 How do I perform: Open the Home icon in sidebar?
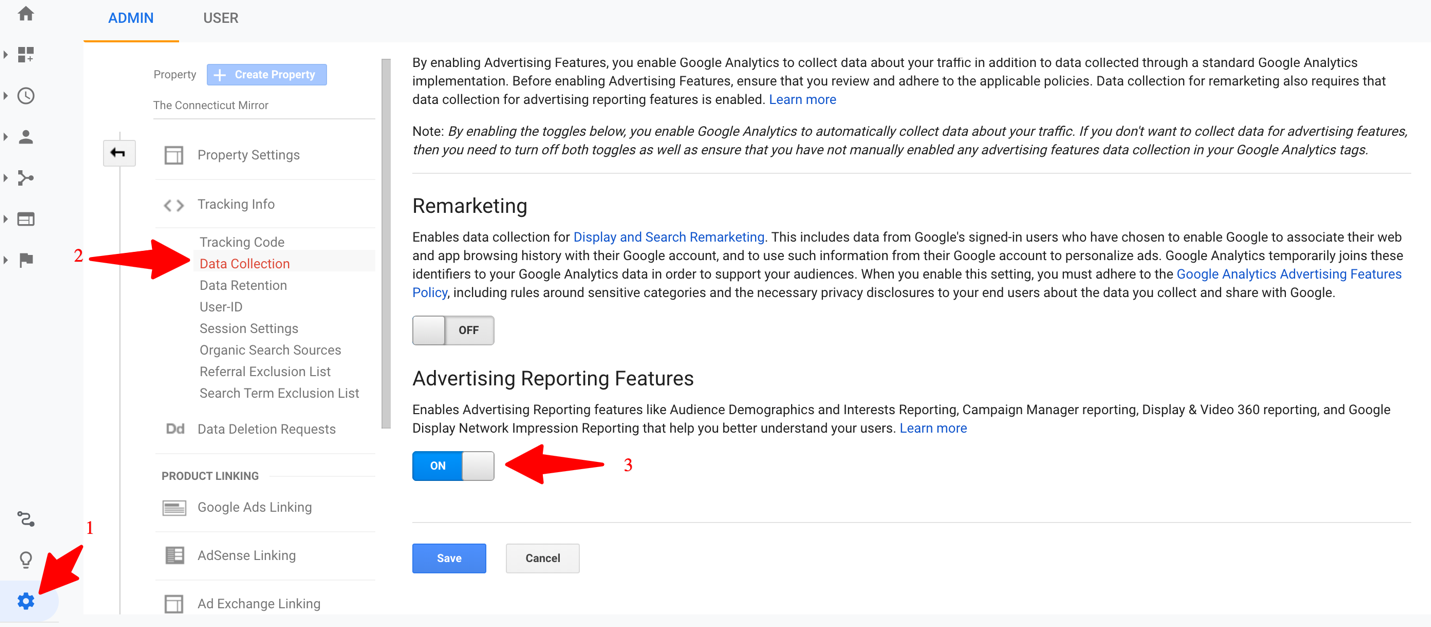[x=26, y=13]
